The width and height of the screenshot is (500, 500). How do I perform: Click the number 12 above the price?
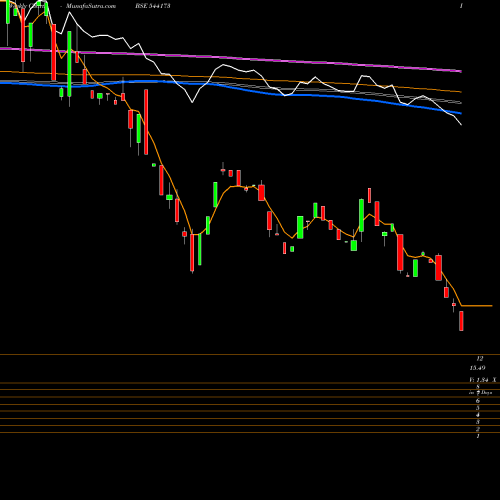[480, 359]
